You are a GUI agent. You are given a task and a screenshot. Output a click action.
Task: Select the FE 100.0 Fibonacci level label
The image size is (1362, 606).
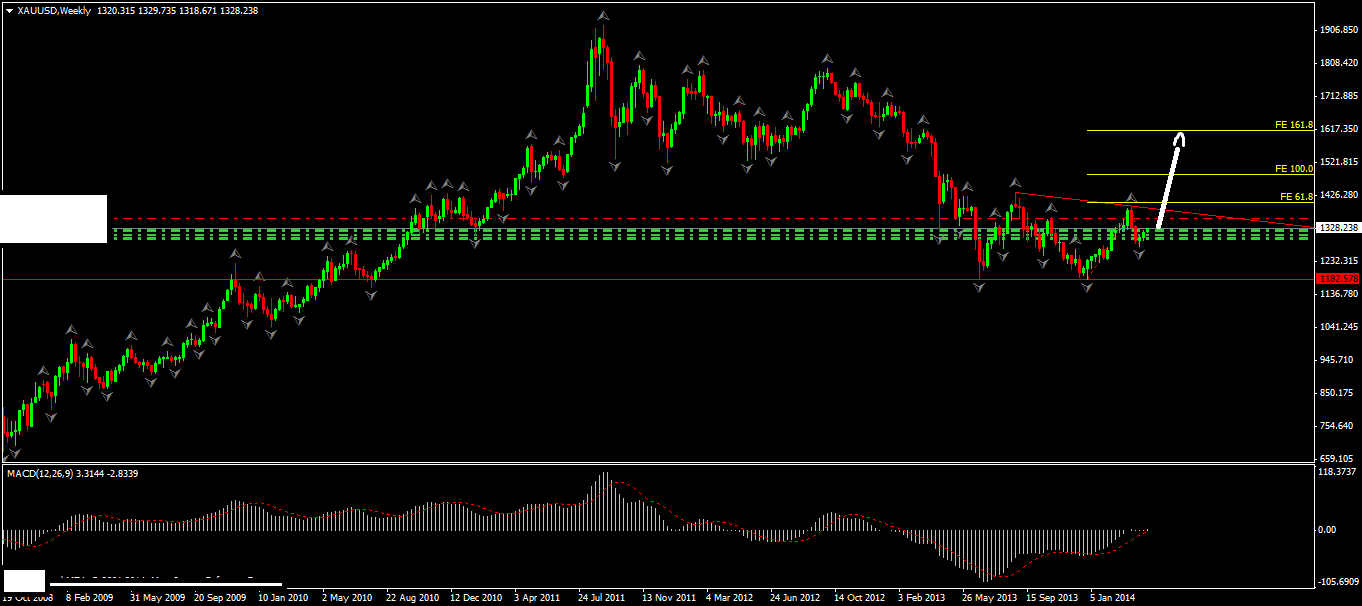tap(1294, 169)
